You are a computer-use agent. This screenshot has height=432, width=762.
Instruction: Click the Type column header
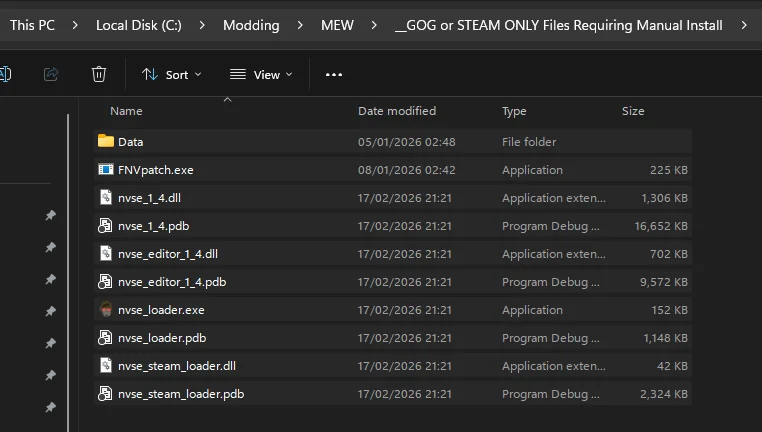coord(514,111)
